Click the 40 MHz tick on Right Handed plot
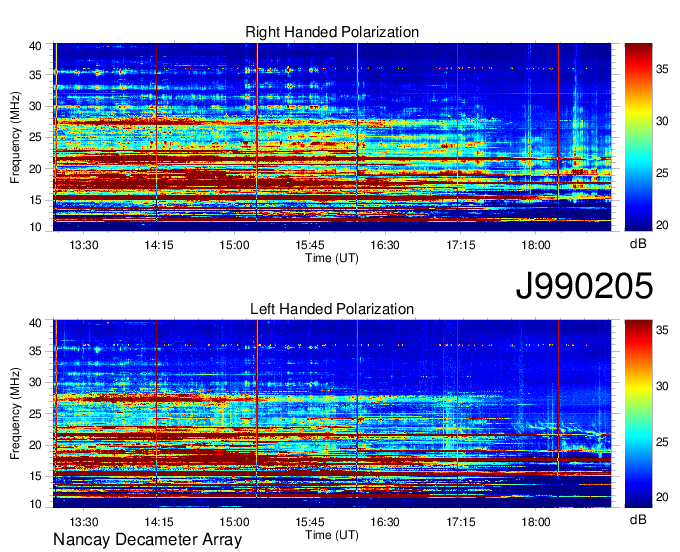The height and width of the screenshot is (552, 680). (36, 46)
